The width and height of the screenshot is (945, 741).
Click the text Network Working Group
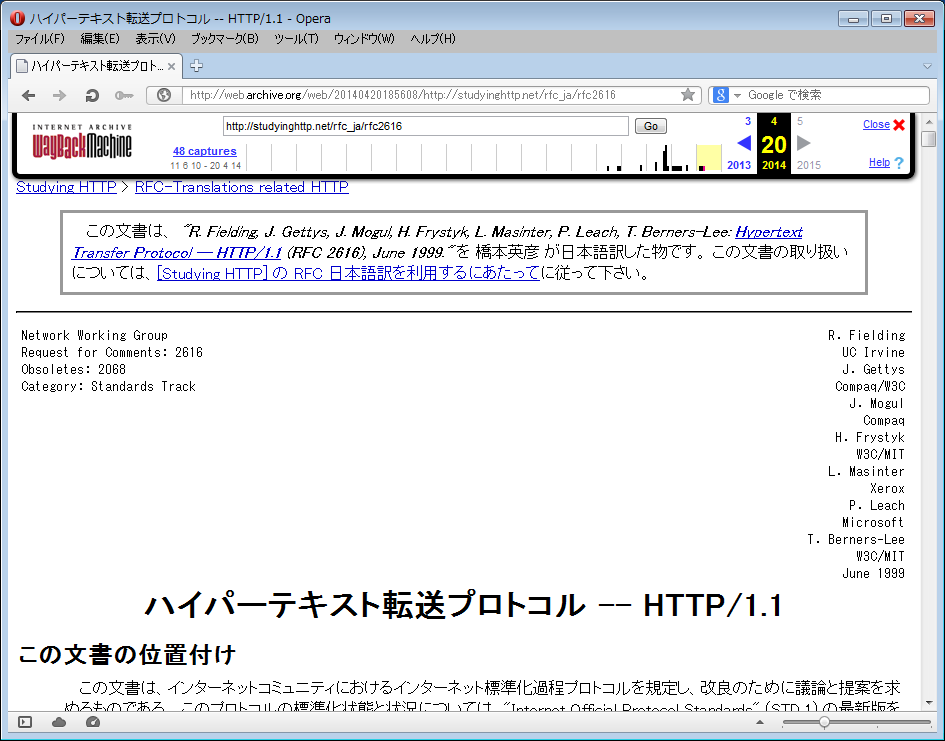95,336
